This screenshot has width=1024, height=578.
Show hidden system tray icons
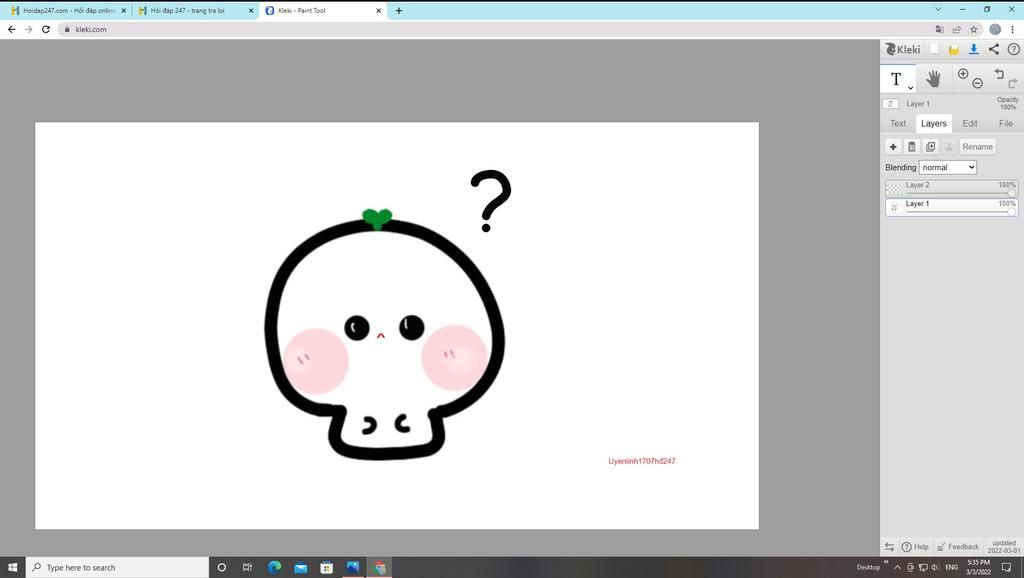pyautogui.click(x=897, y=568)
